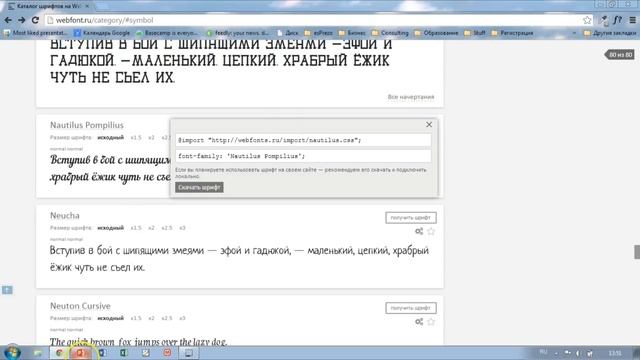
Task: Click the f? font extension icon
Action: coord(618,20)
